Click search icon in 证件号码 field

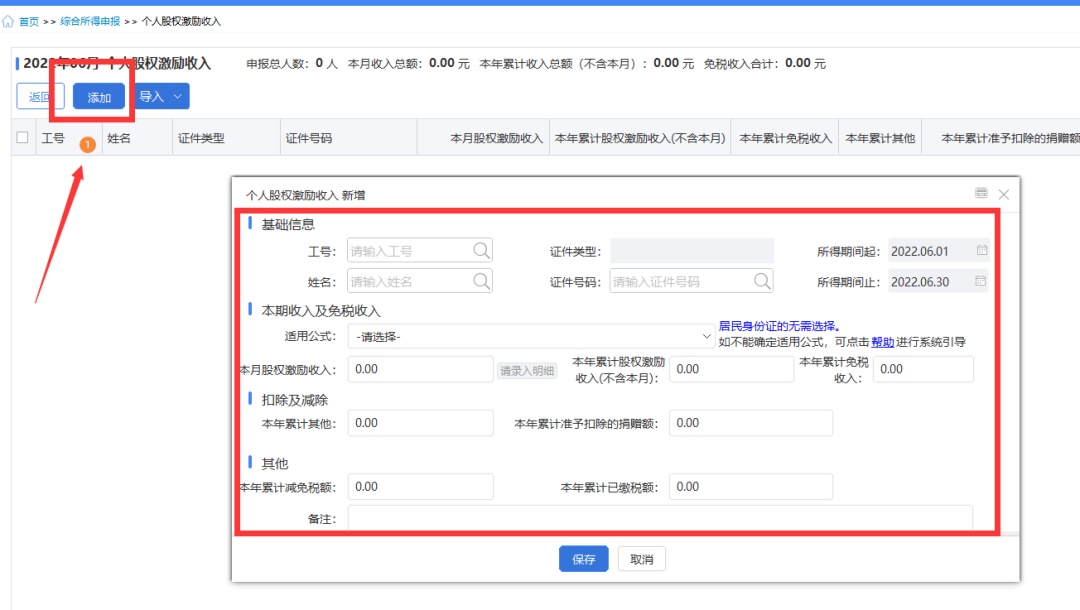coord(762,281)
